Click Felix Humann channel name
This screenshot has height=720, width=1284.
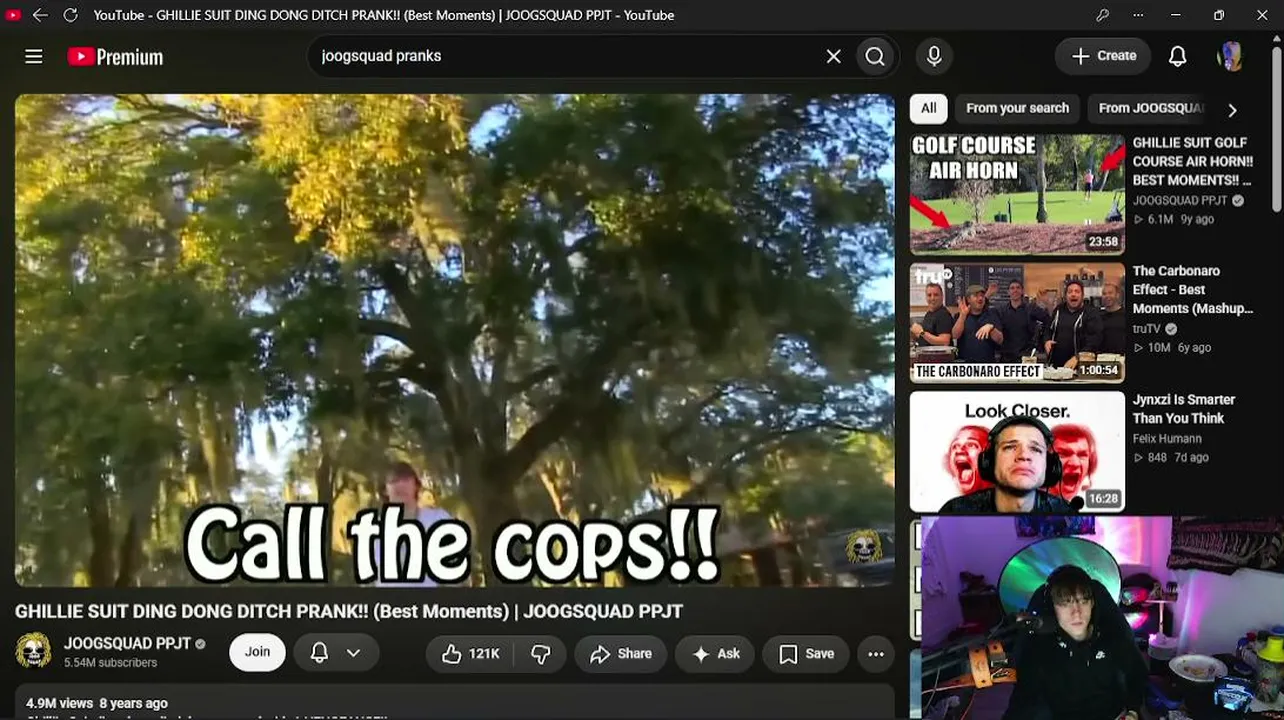point(1167,438)
